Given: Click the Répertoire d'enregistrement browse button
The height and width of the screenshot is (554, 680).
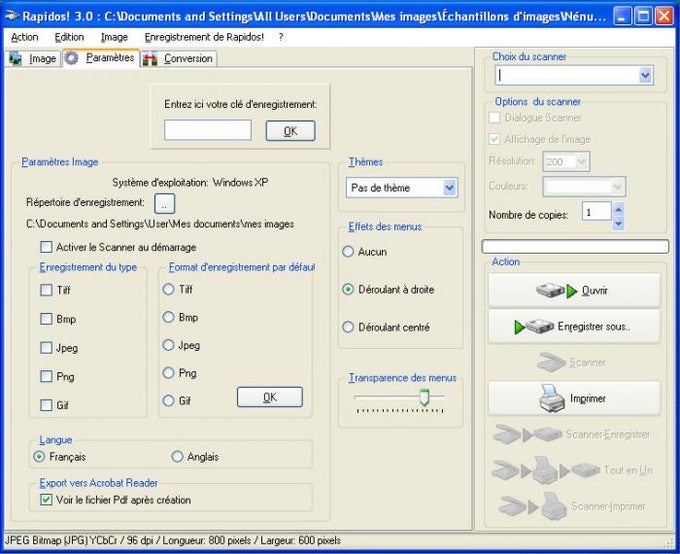Looking at the screenshot, I should (x=164, y=203).
